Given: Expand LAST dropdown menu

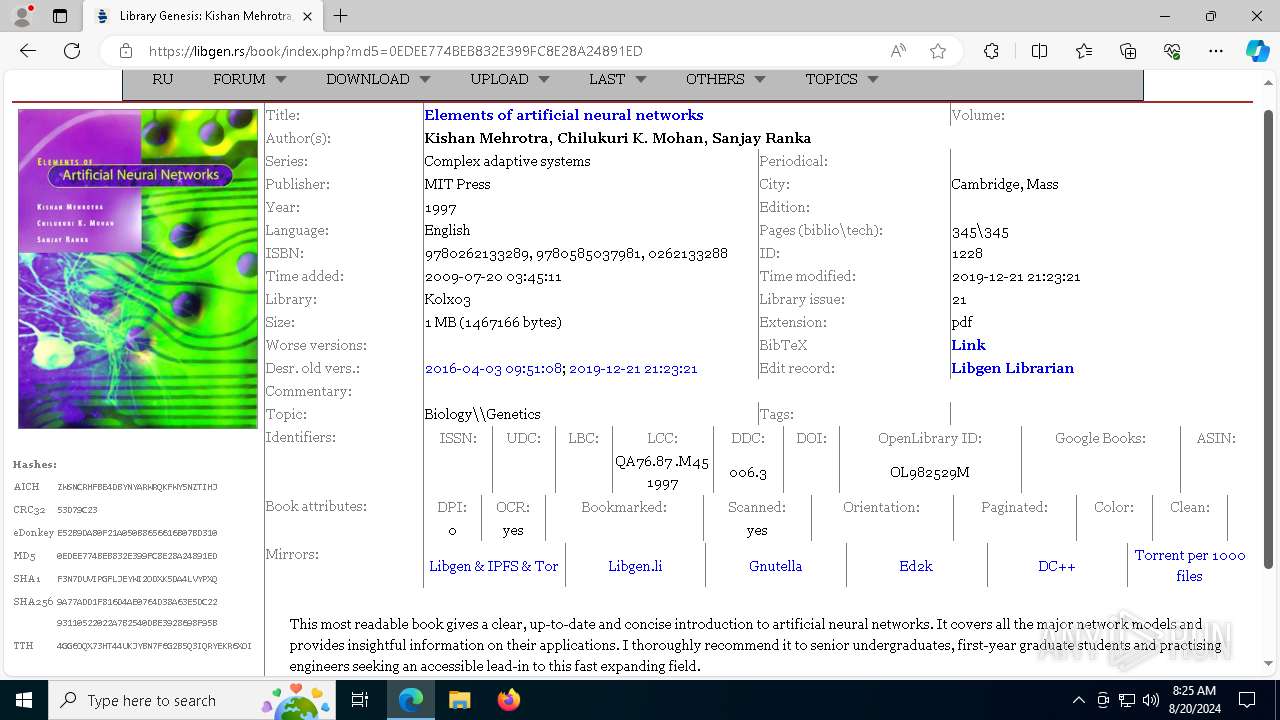Looking at the screenshot, I should (617, 79).
